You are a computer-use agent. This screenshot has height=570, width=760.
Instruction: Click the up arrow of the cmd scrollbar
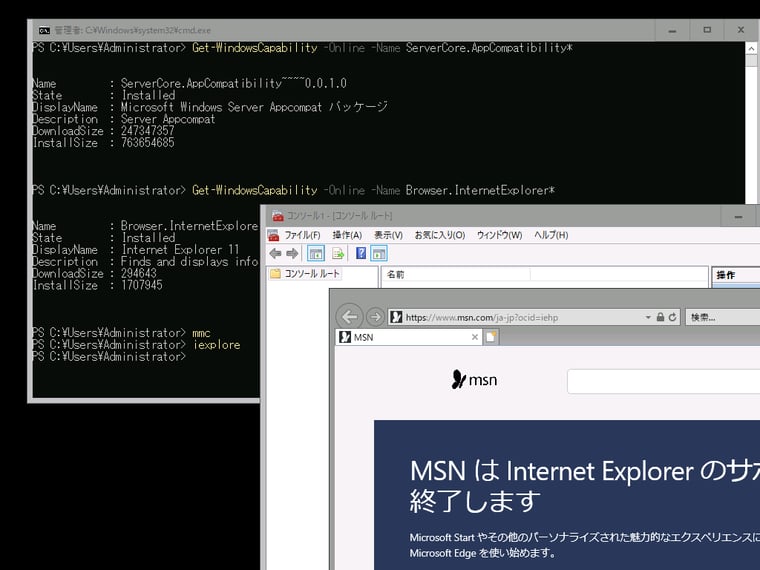[751, 48]
